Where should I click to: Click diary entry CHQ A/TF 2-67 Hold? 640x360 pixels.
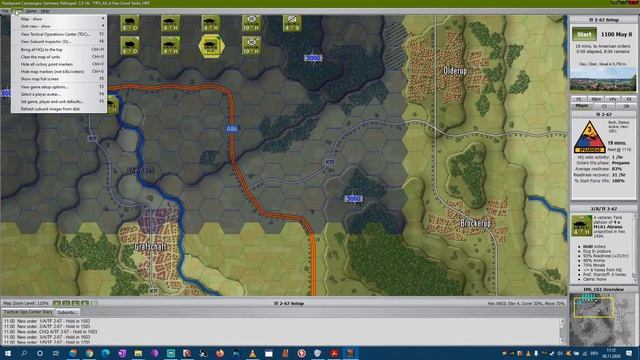[51, 332]
